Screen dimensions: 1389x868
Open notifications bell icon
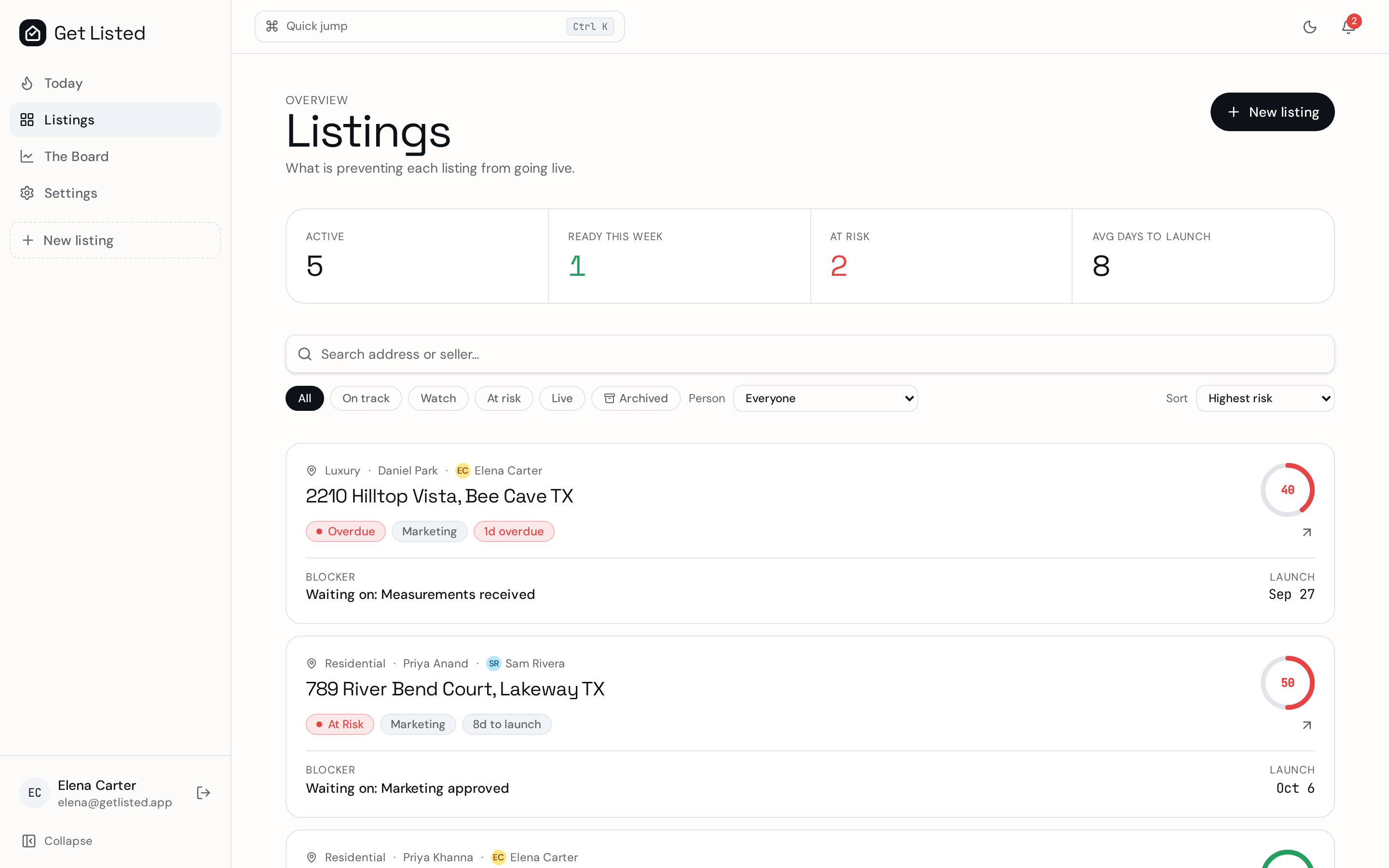point(1348,27)
